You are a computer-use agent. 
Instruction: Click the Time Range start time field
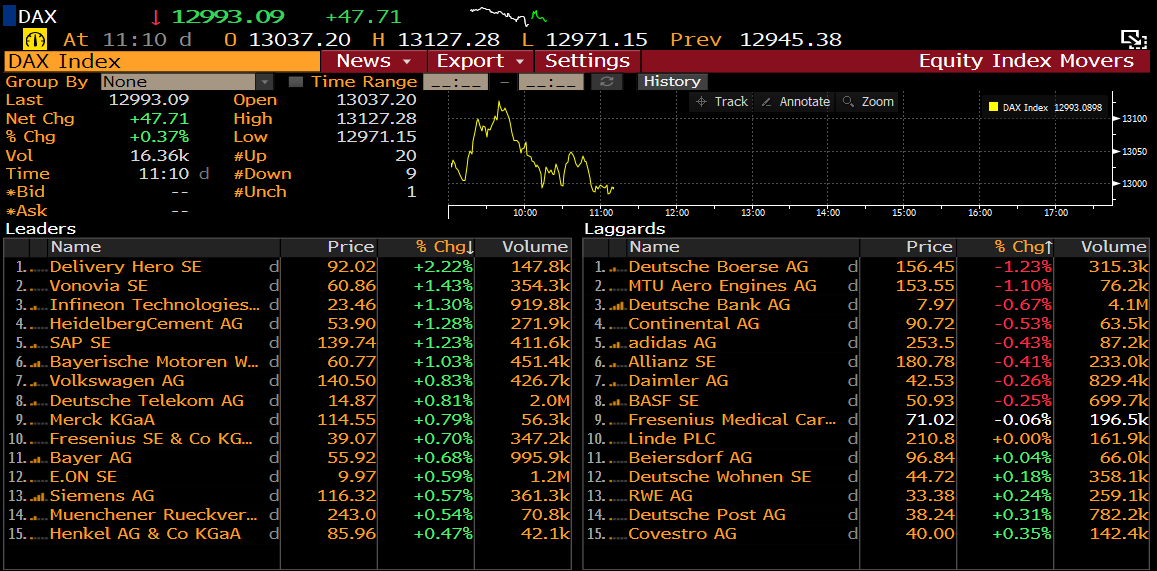click(455, 82)
